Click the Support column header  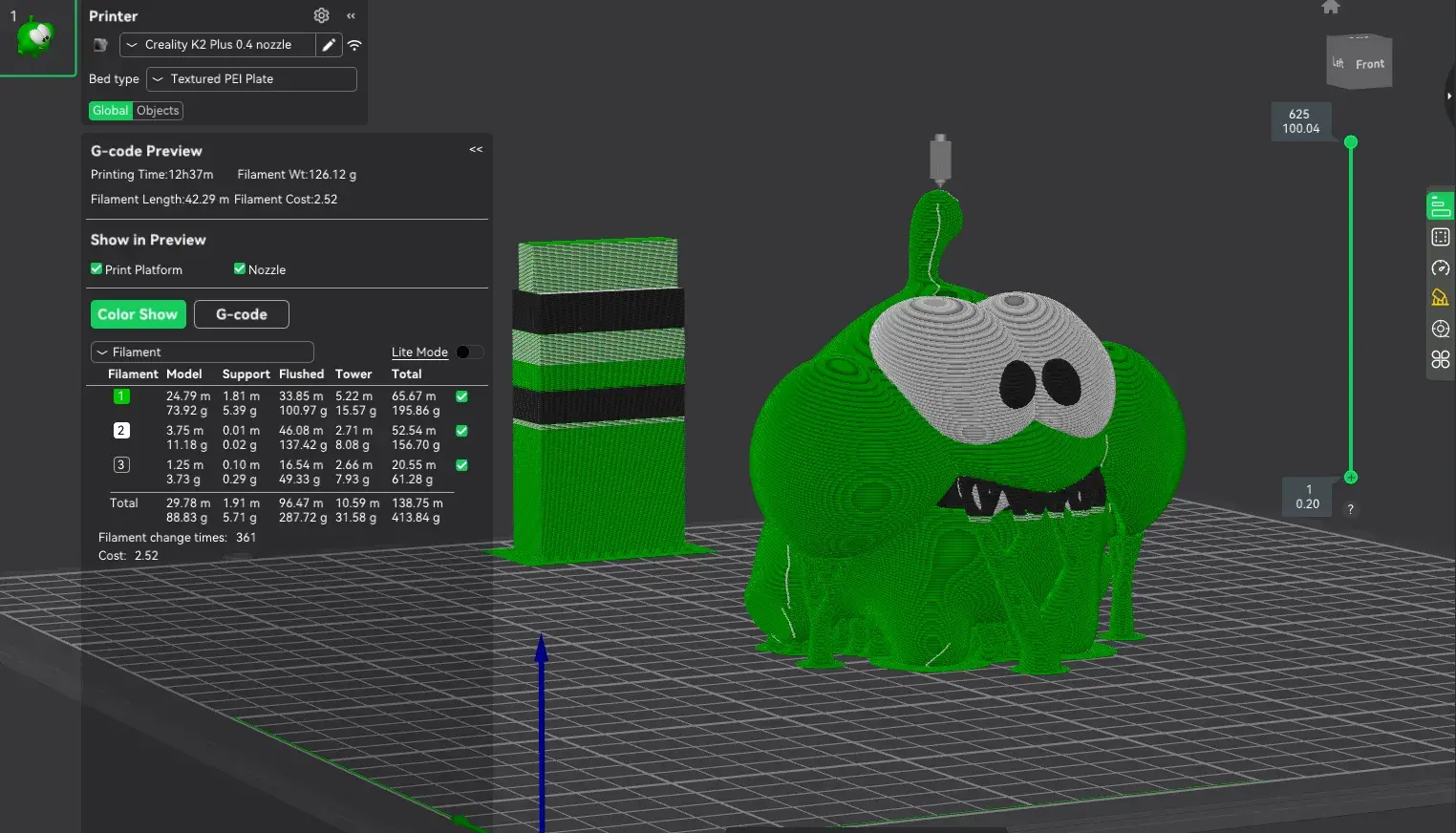pyautogui.click(x=246, y=374)
